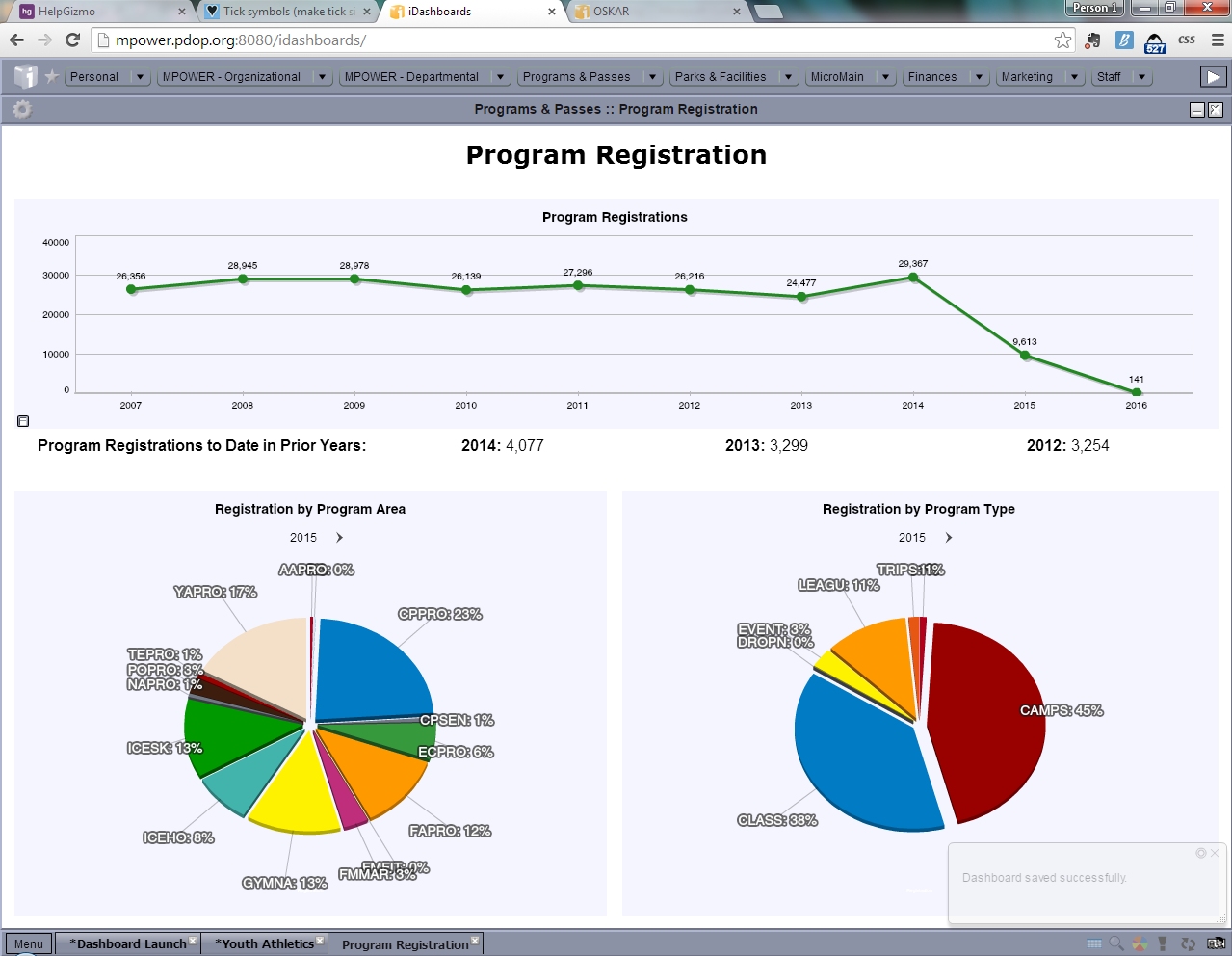Open the dashboard settings gear icon

(22, 110)
